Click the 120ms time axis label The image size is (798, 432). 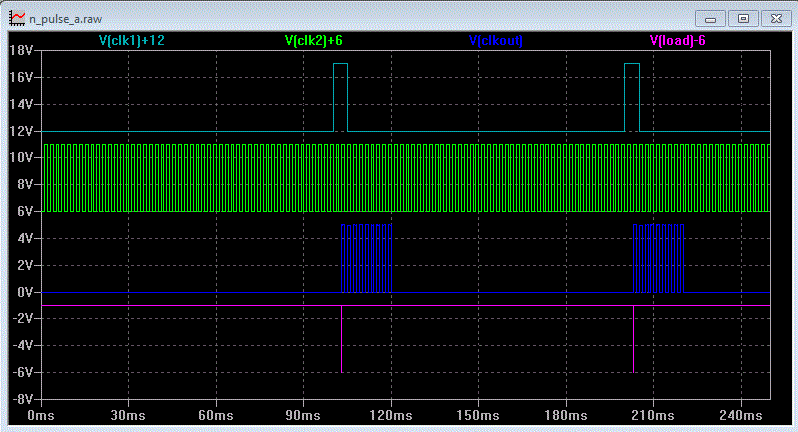391,415
